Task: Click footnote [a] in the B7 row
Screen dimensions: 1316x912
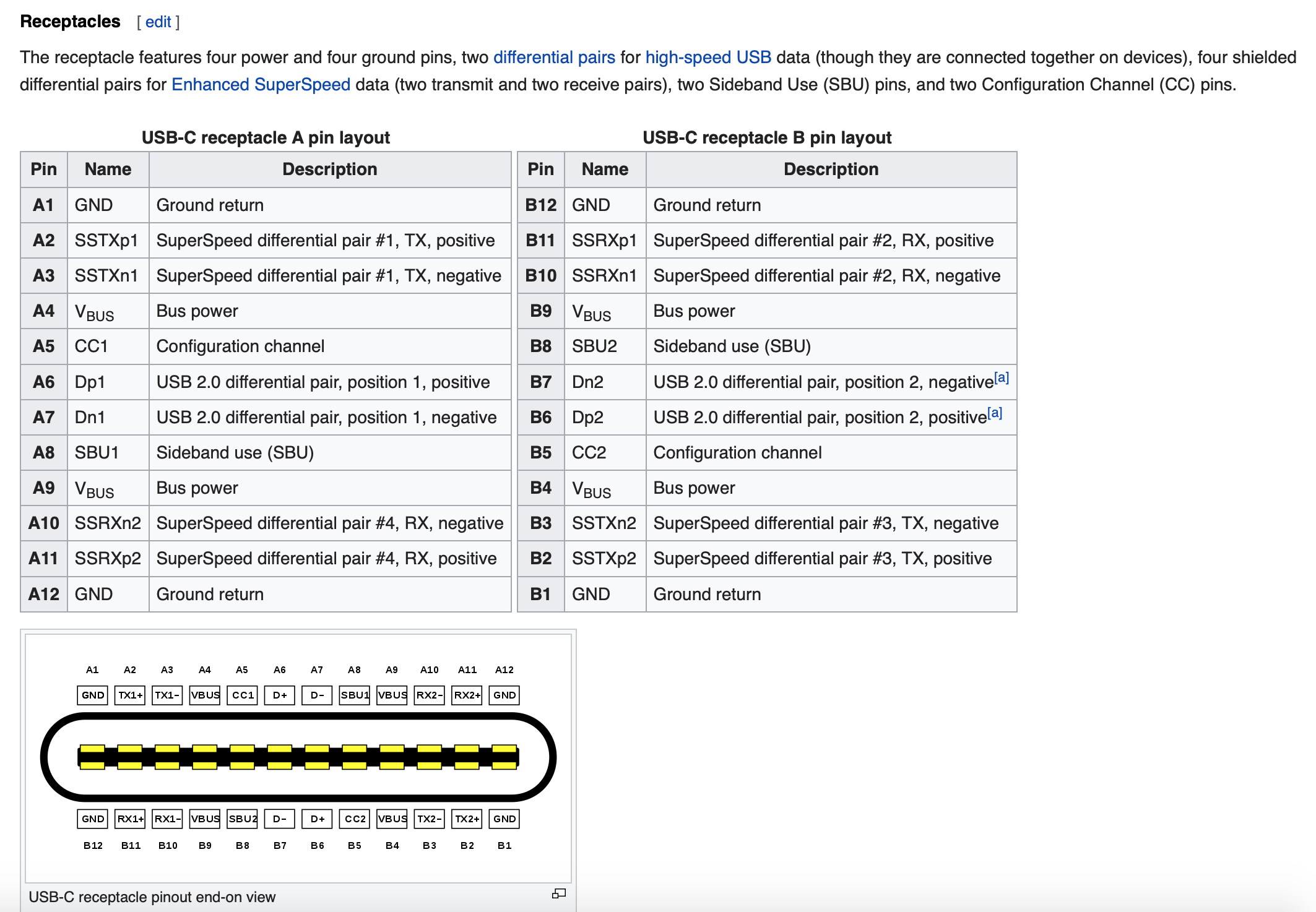Action: pos(1001,377)
